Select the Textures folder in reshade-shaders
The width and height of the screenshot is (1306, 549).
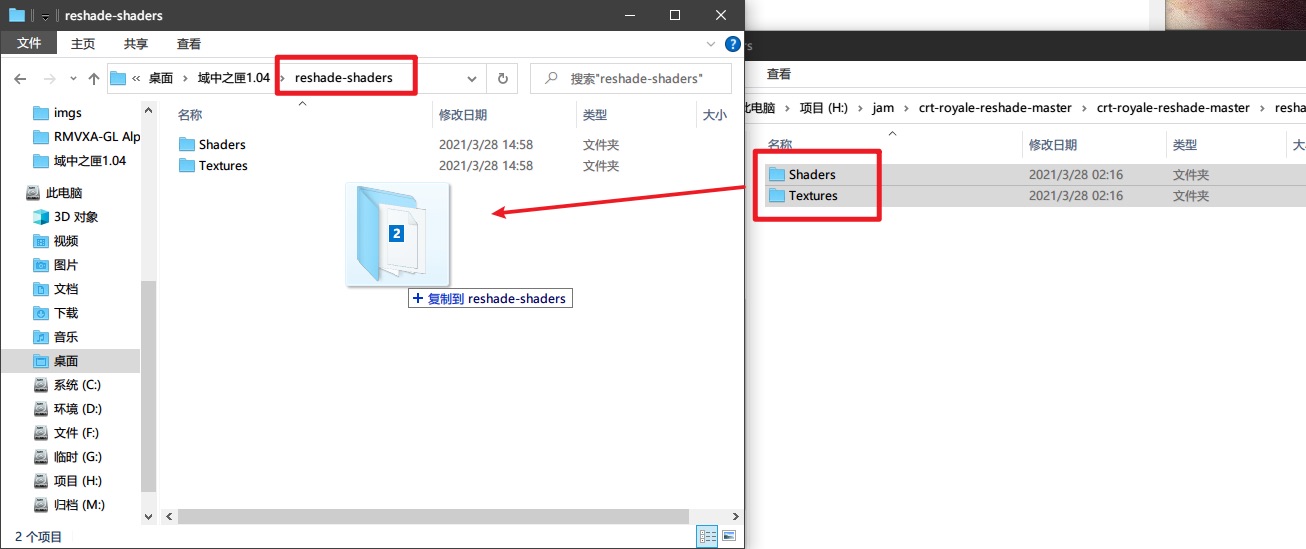click(223, 166)
